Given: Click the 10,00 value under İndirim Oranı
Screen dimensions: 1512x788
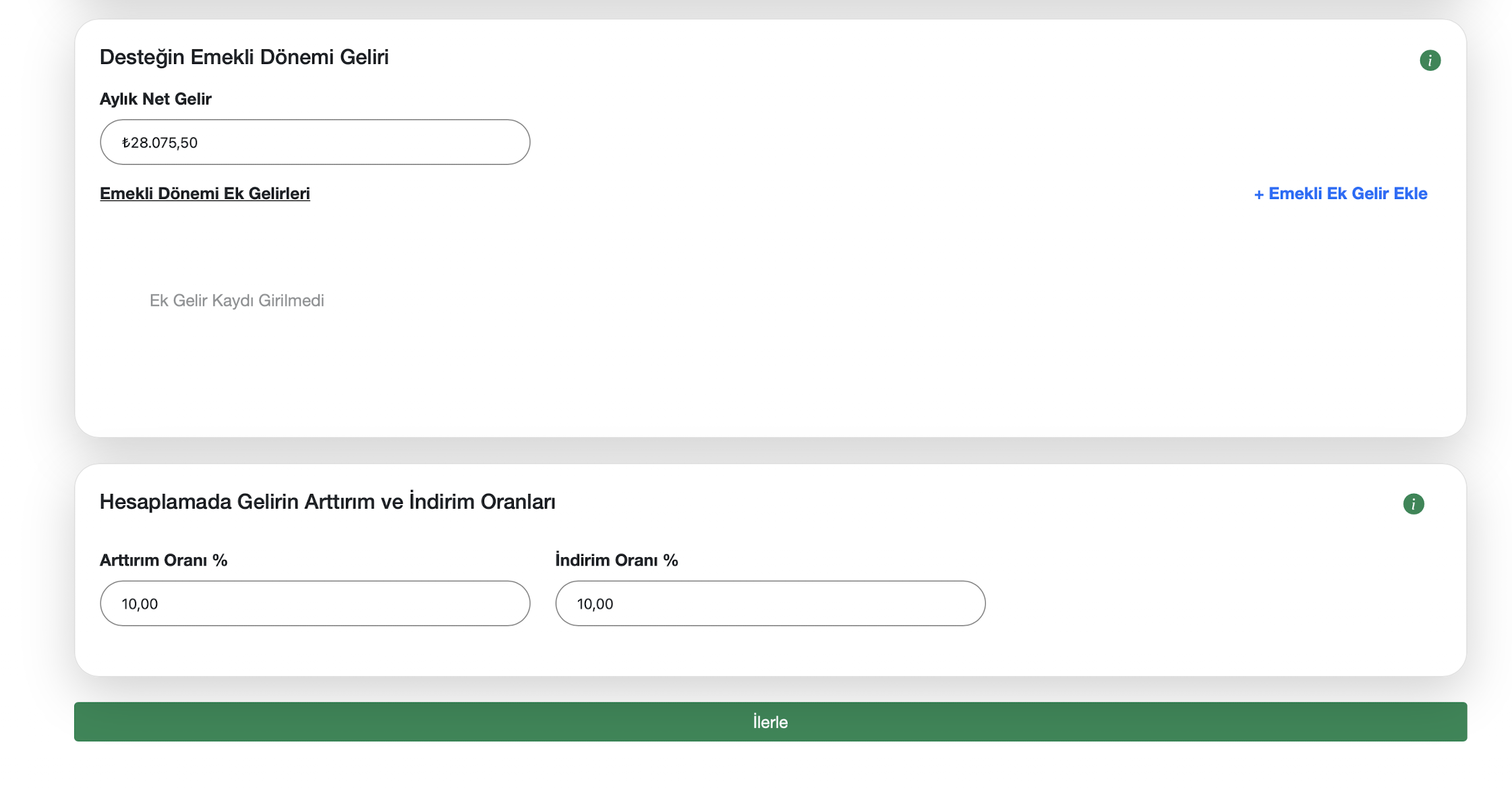Looking at the screenshot, I should pyautogui.click(x=595, y=604).
